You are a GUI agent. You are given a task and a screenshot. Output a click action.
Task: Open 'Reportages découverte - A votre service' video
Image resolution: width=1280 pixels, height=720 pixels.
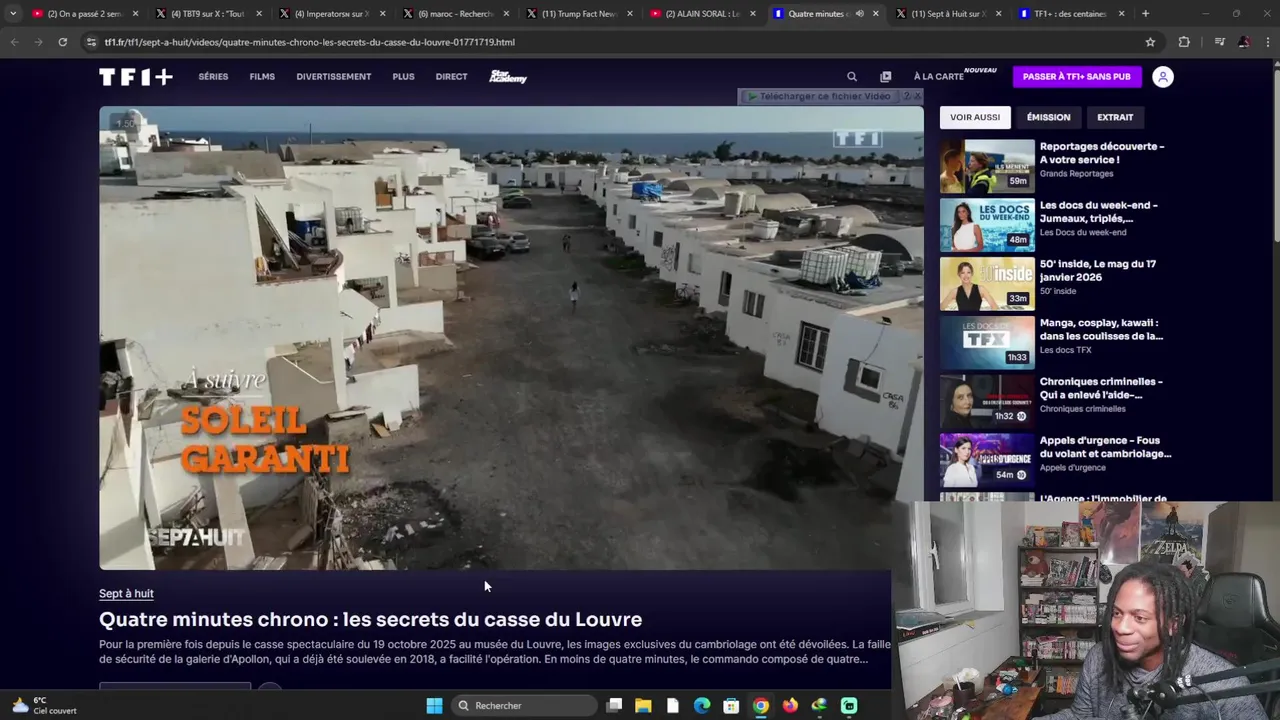pos(1102,153)
